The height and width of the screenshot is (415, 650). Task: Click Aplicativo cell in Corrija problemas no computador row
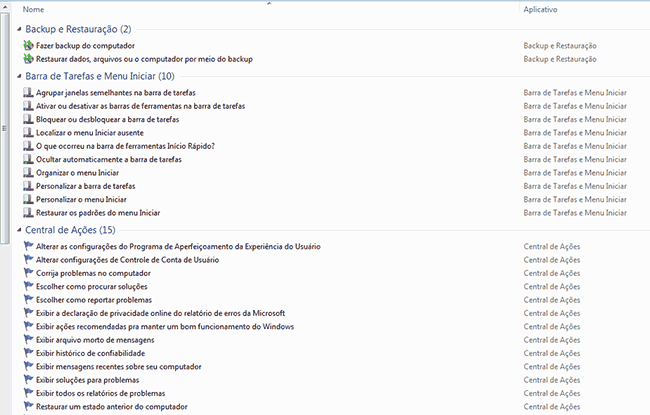[x=551, y=273]
